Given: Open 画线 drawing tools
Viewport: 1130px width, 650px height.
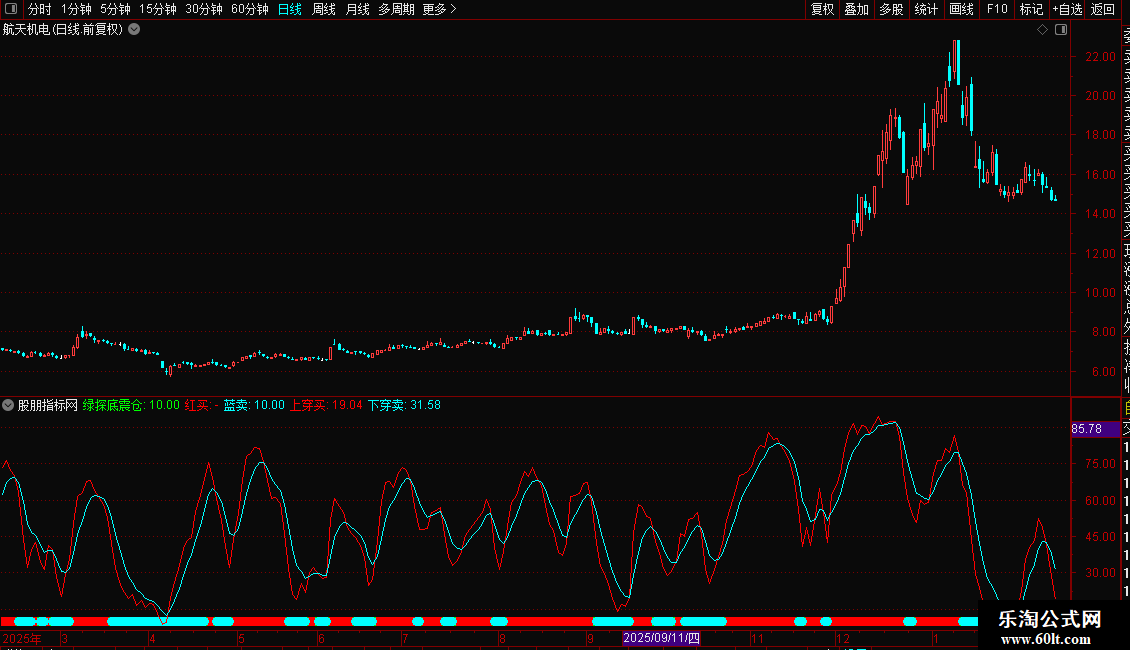Looking at the screenshot, I should click(961, 9).
